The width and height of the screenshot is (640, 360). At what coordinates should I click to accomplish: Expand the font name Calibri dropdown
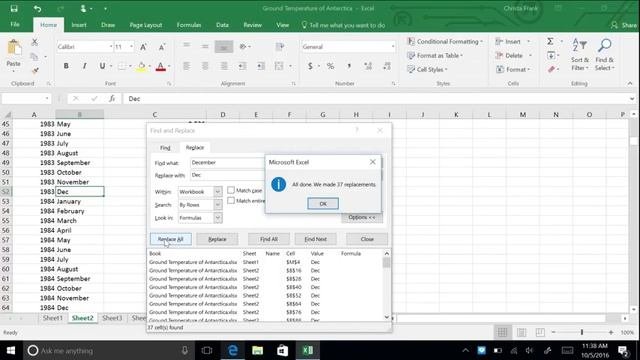tap(111, 47)
